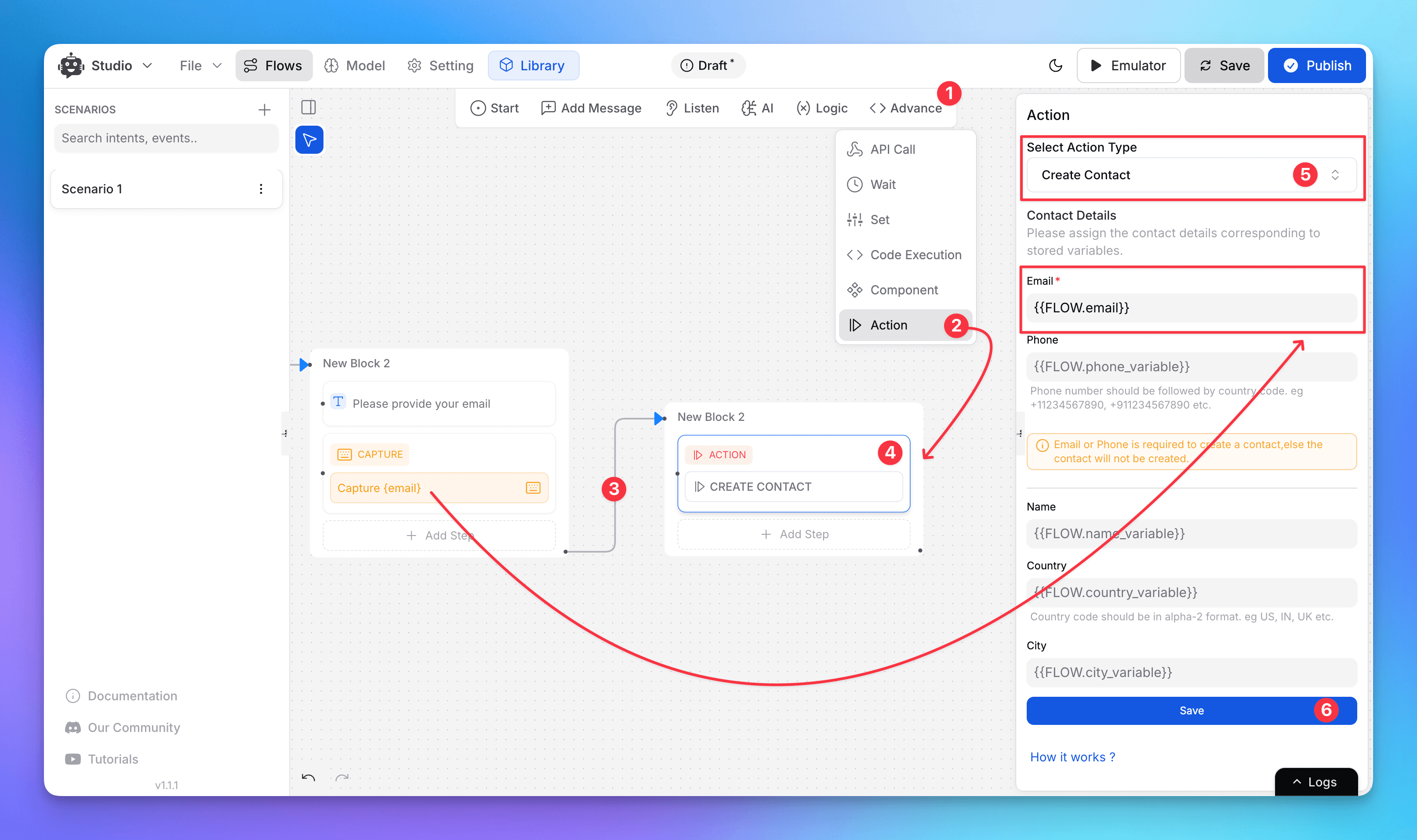1417x840 pixels.
Task: Open Documentation link
Action: click(x=122, y=696)
